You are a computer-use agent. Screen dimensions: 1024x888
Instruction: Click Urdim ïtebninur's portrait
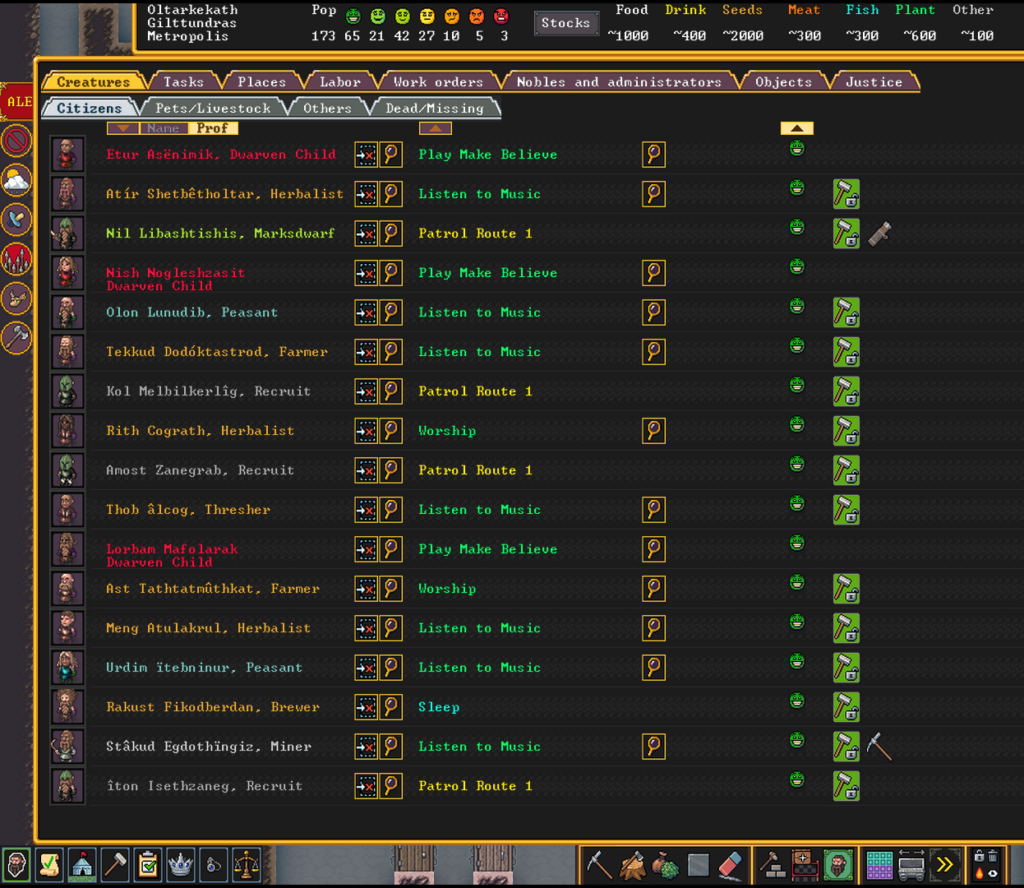pyautogui.click(x=67, y=667)
